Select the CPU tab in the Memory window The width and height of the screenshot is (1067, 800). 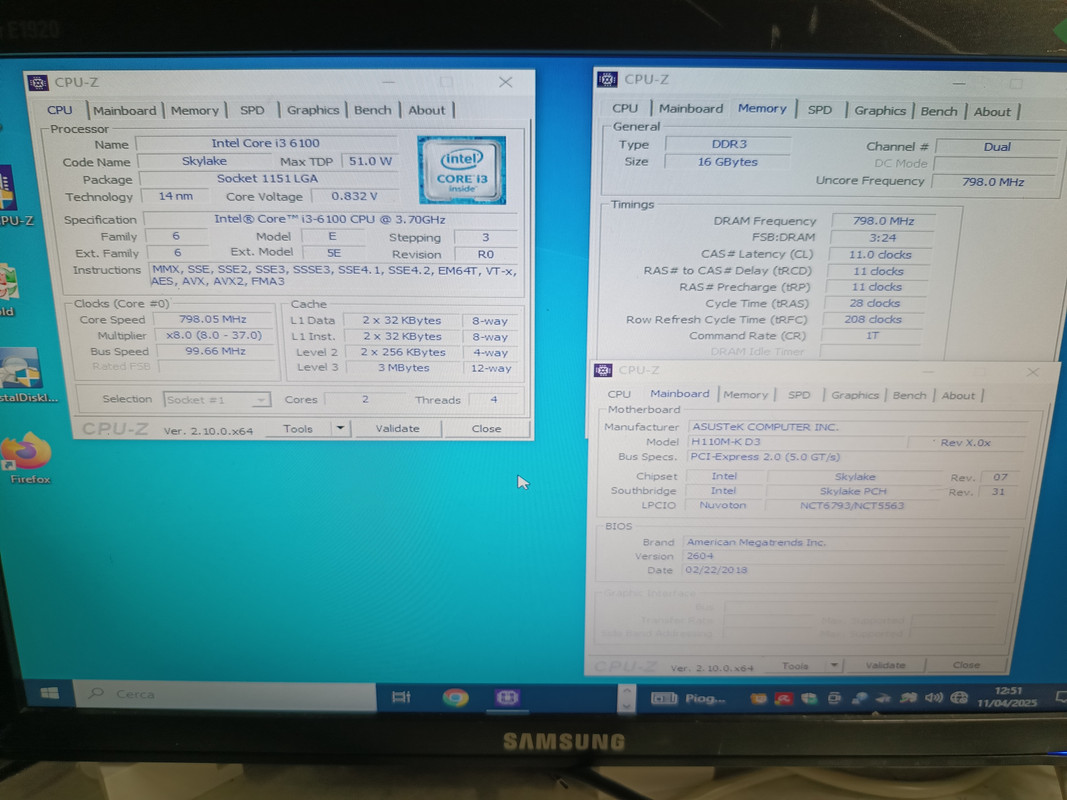click(x=625, y=108)
